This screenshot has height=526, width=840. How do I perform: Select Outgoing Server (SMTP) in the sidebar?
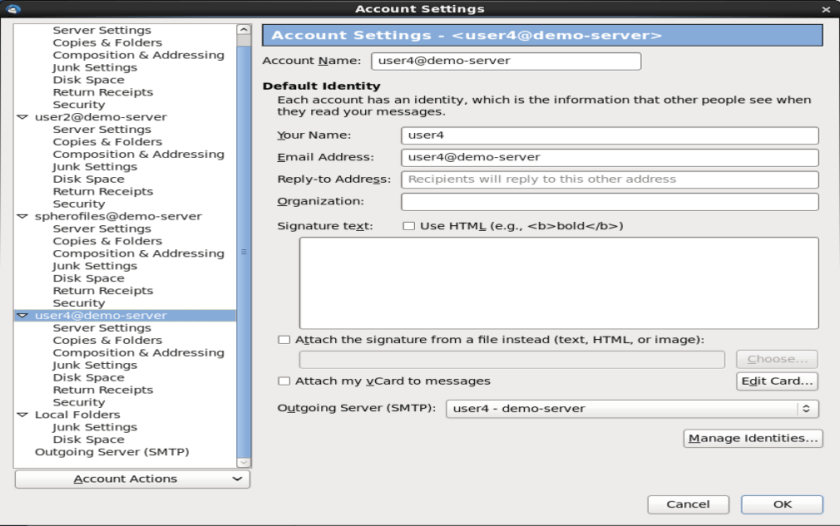tap(111, 452)
